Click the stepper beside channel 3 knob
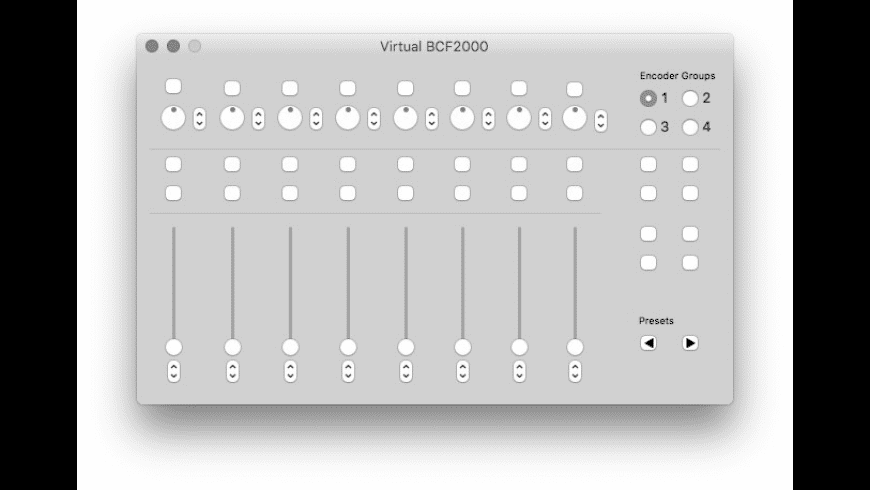Screen dimensions: 870x490 (x=316, y=119)
